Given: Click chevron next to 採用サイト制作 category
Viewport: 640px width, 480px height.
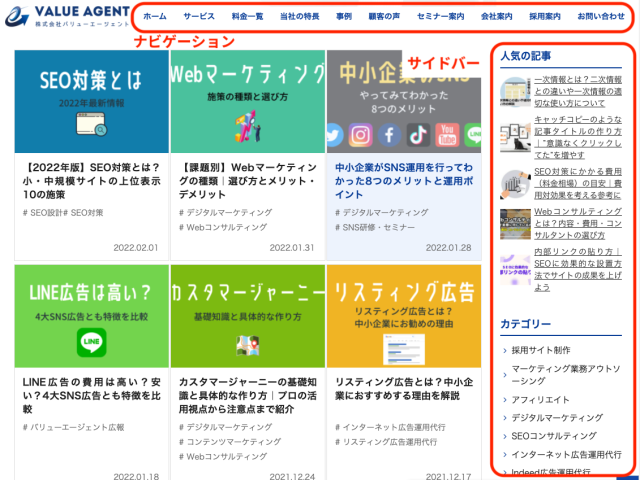Looking at the screenshot, I should pos(505,350).
